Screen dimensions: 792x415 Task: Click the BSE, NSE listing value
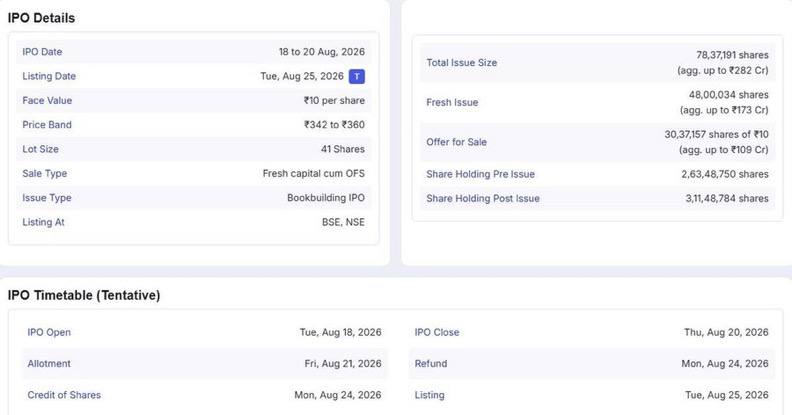tap(343, 222)
